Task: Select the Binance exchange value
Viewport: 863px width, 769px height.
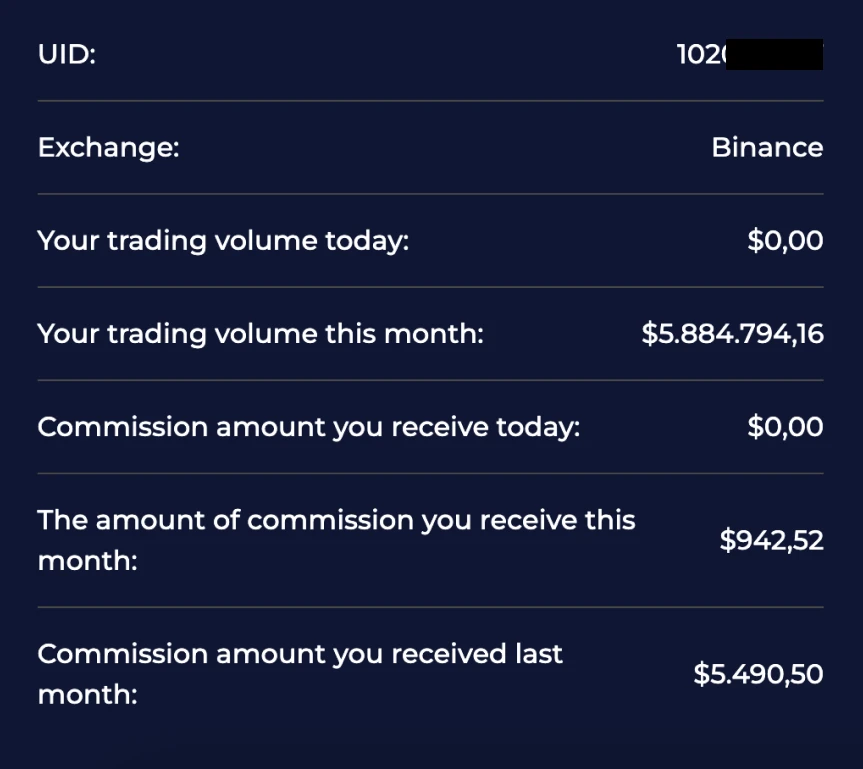Action: pos(767,148)
